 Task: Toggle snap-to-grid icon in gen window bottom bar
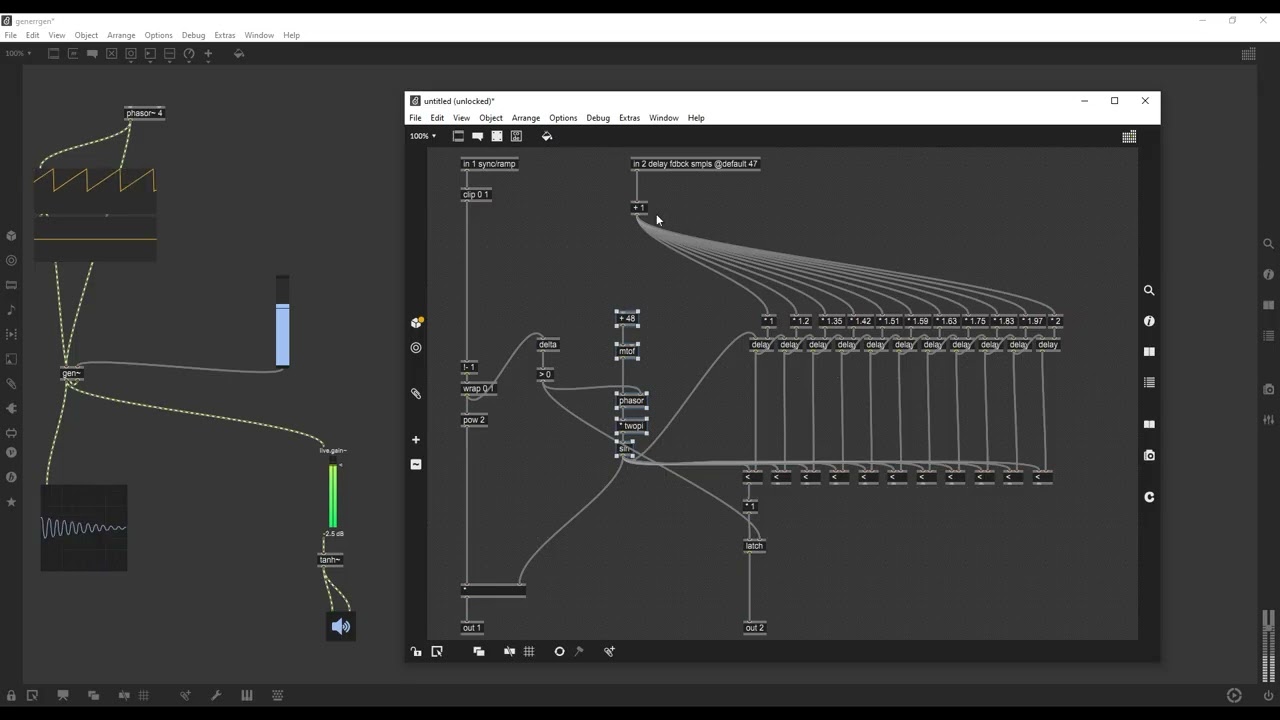click(x=509, y=651)
